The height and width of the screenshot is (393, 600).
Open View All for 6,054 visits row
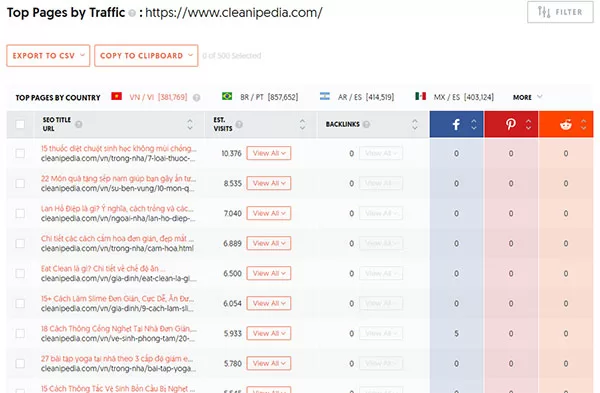pos(269,303)
